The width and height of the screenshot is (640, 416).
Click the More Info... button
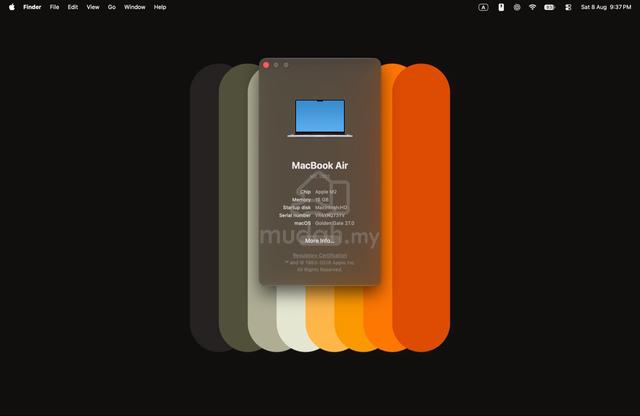click(x=320, y=241)
